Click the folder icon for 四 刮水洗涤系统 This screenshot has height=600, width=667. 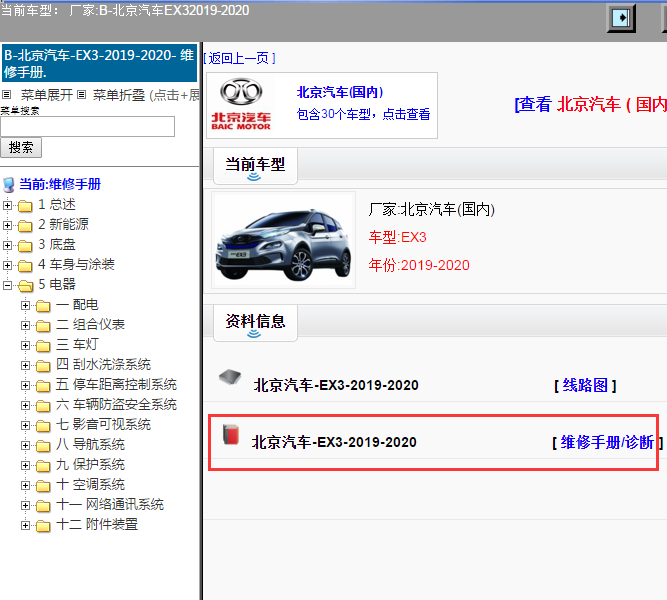tap(43, 366)
